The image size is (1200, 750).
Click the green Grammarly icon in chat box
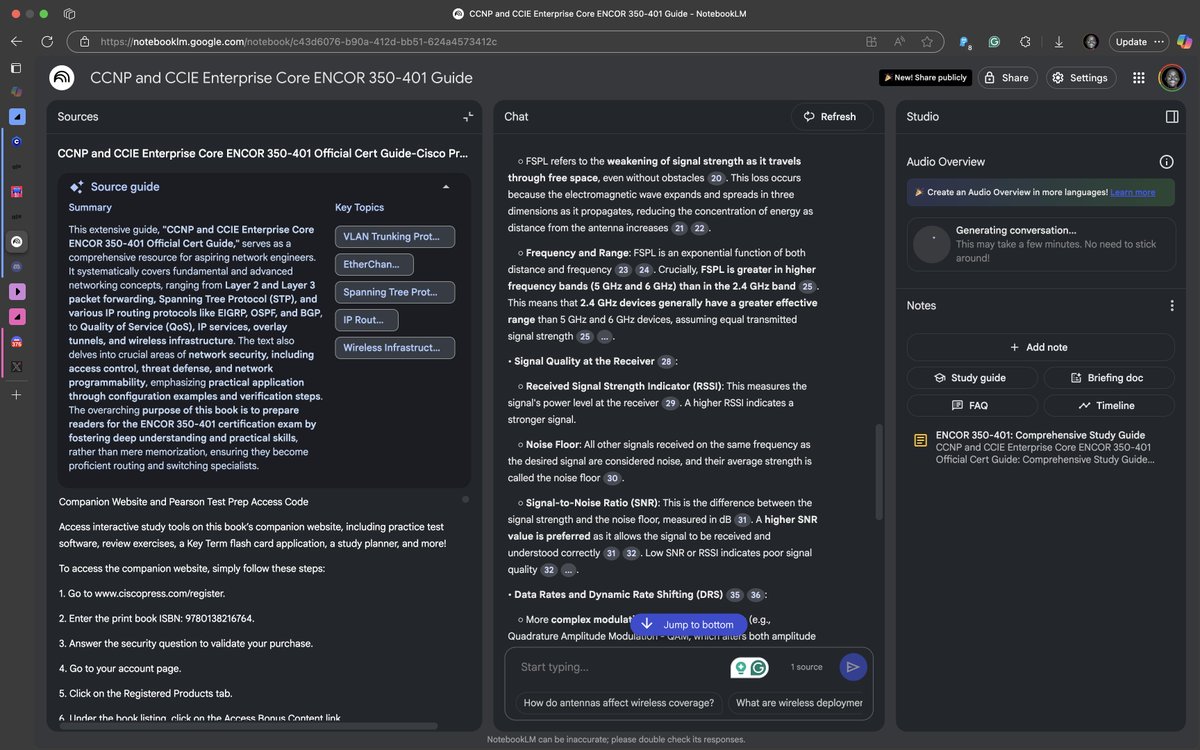[x=760, y=668]
